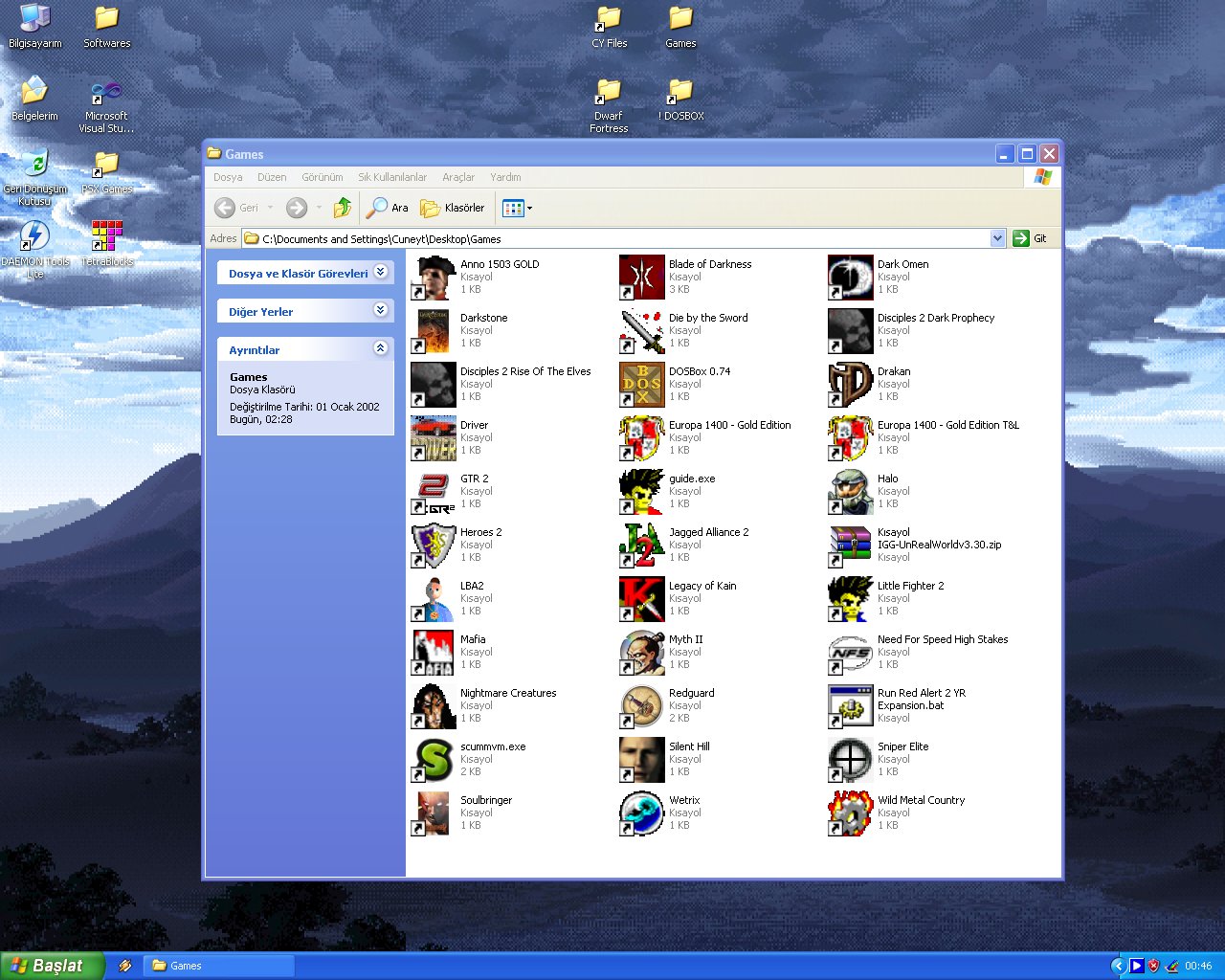
Task: Expand the Dosya ve Klasör Görevleri panel
Action: [381, 272]
